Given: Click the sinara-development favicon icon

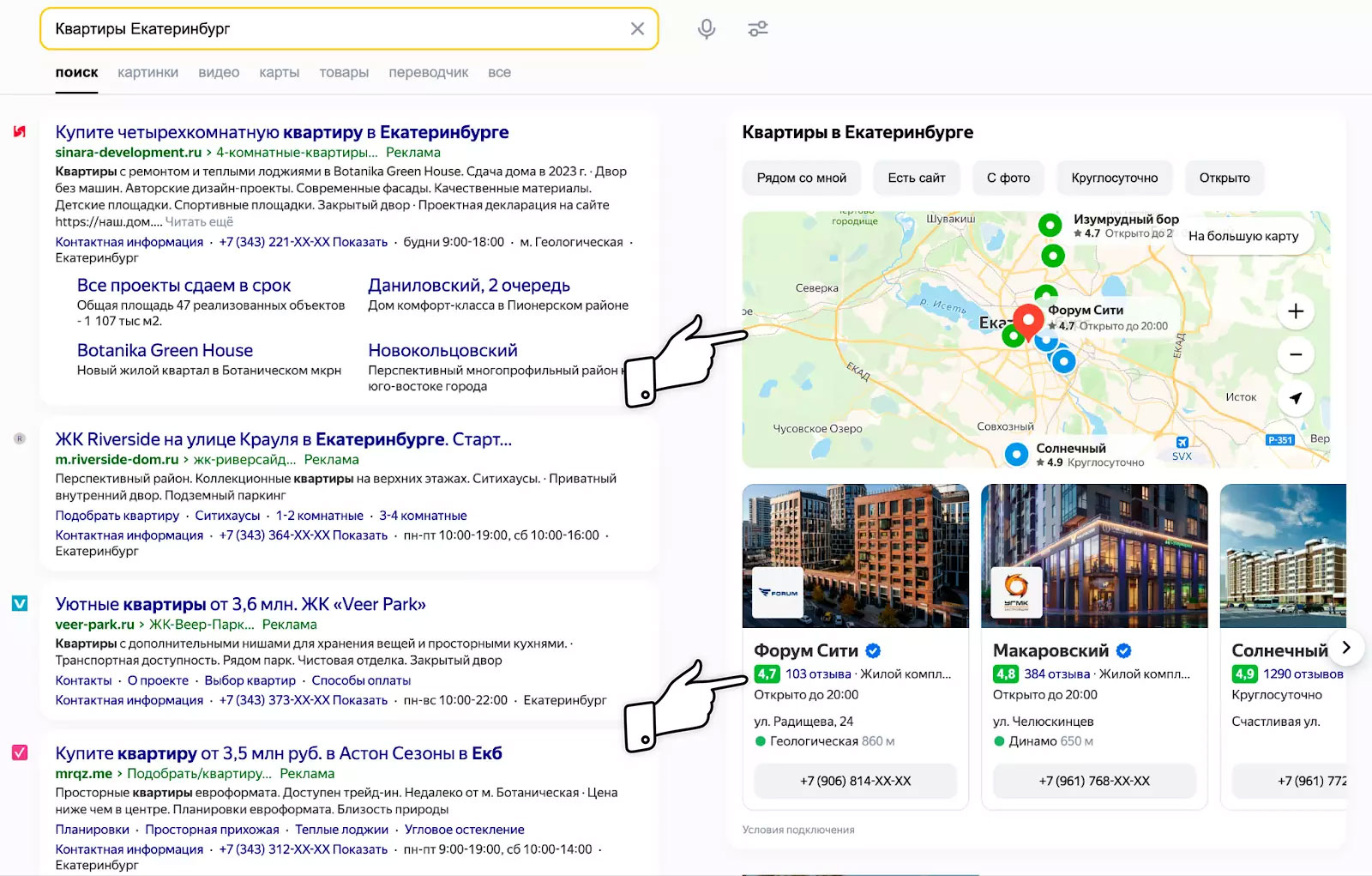Looking at the screenshot, I should pos(19,131).
